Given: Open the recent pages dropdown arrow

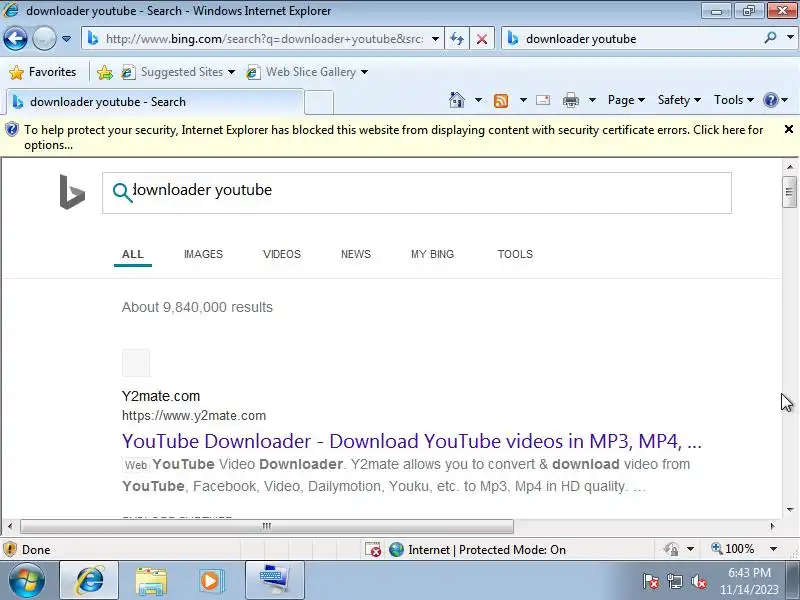Looking at the screenshot, I should pos(66,39).
